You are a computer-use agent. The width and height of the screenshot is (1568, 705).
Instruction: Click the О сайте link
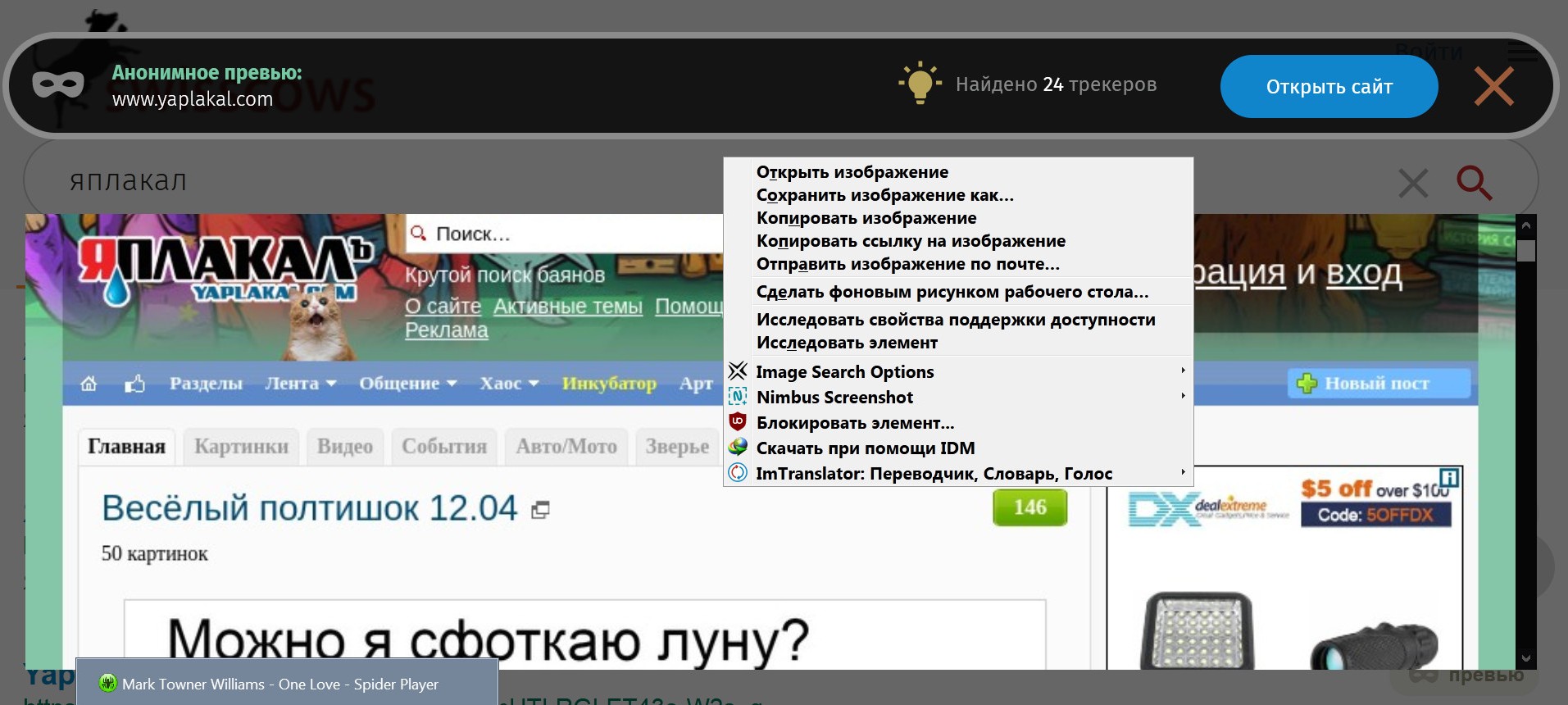point(443,307)
